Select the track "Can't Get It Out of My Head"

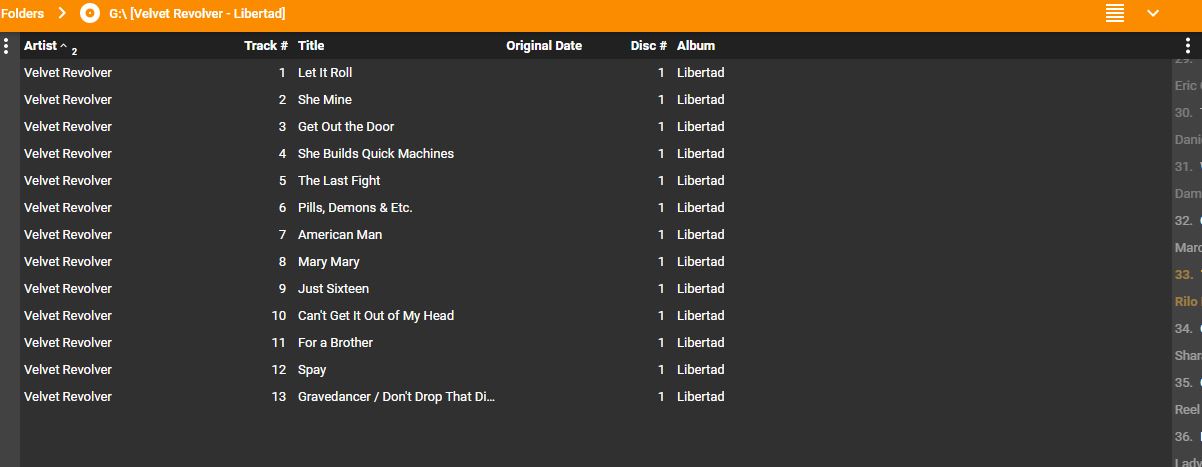pos(376,316)
